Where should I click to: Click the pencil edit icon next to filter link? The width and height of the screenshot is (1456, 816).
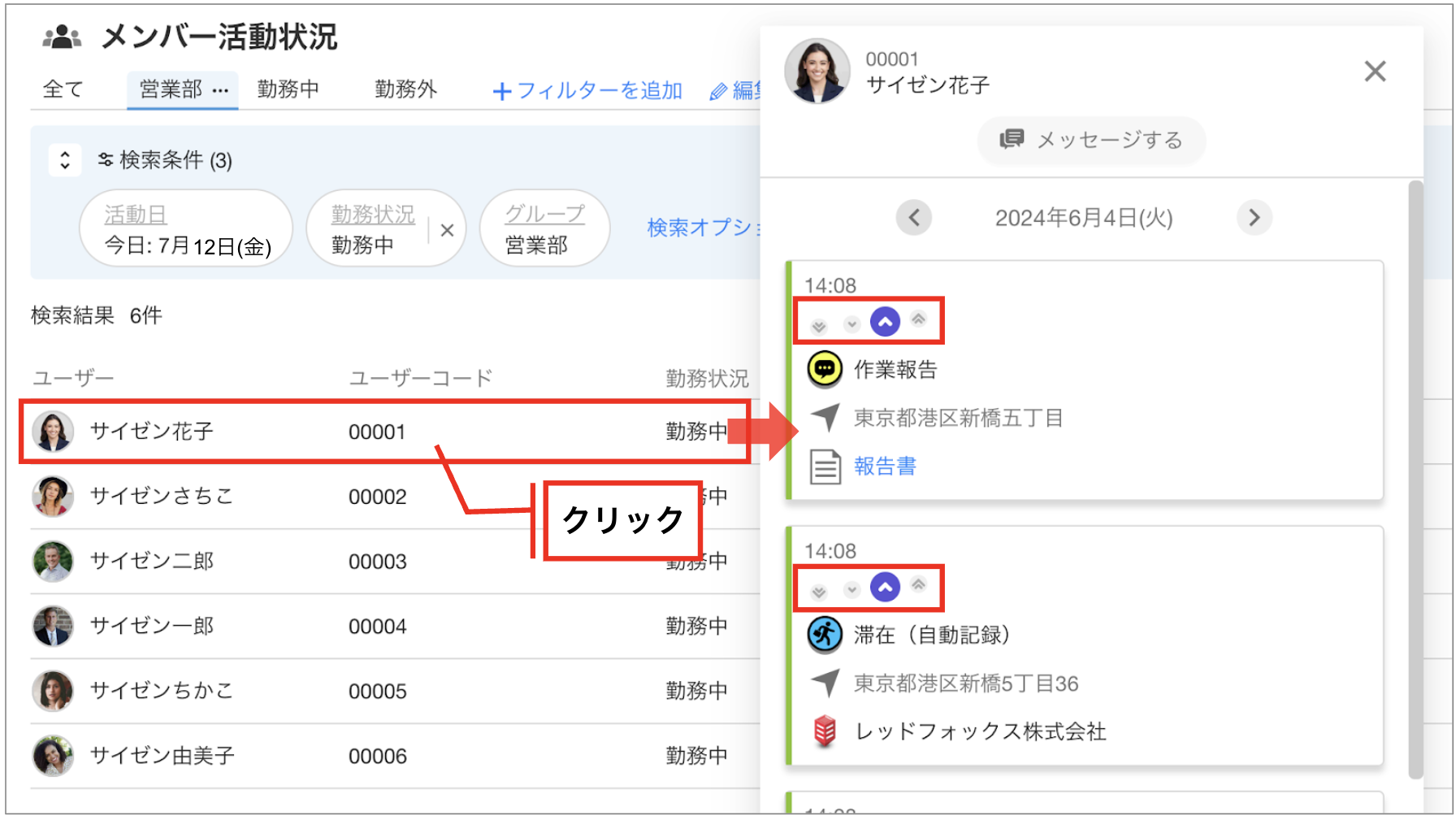pos(718,92)
